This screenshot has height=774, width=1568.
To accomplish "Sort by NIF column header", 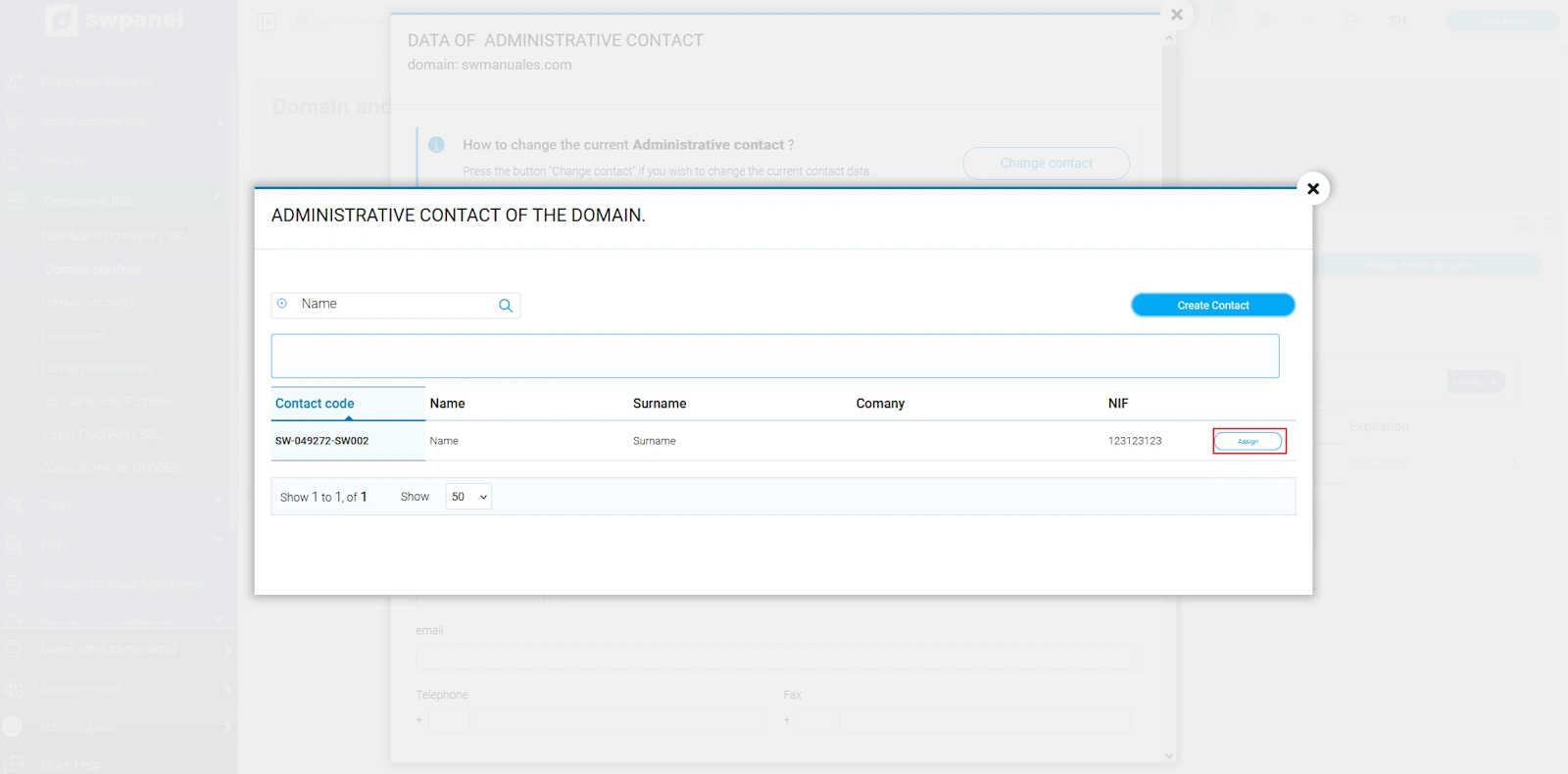I will 1118,404.
